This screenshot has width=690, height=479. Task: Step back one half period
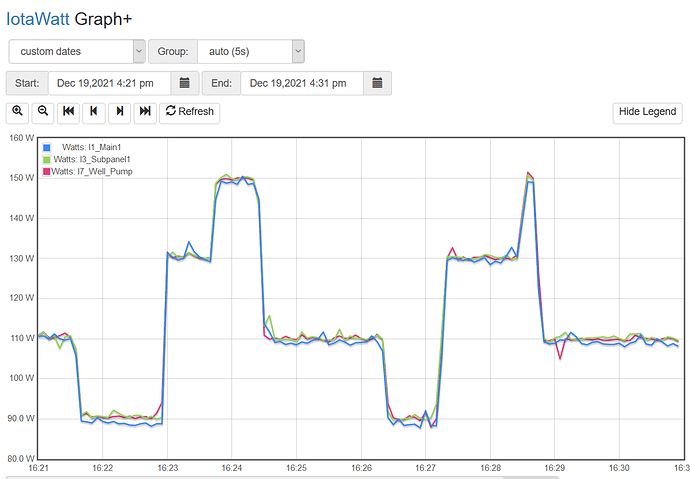point(94,113)
